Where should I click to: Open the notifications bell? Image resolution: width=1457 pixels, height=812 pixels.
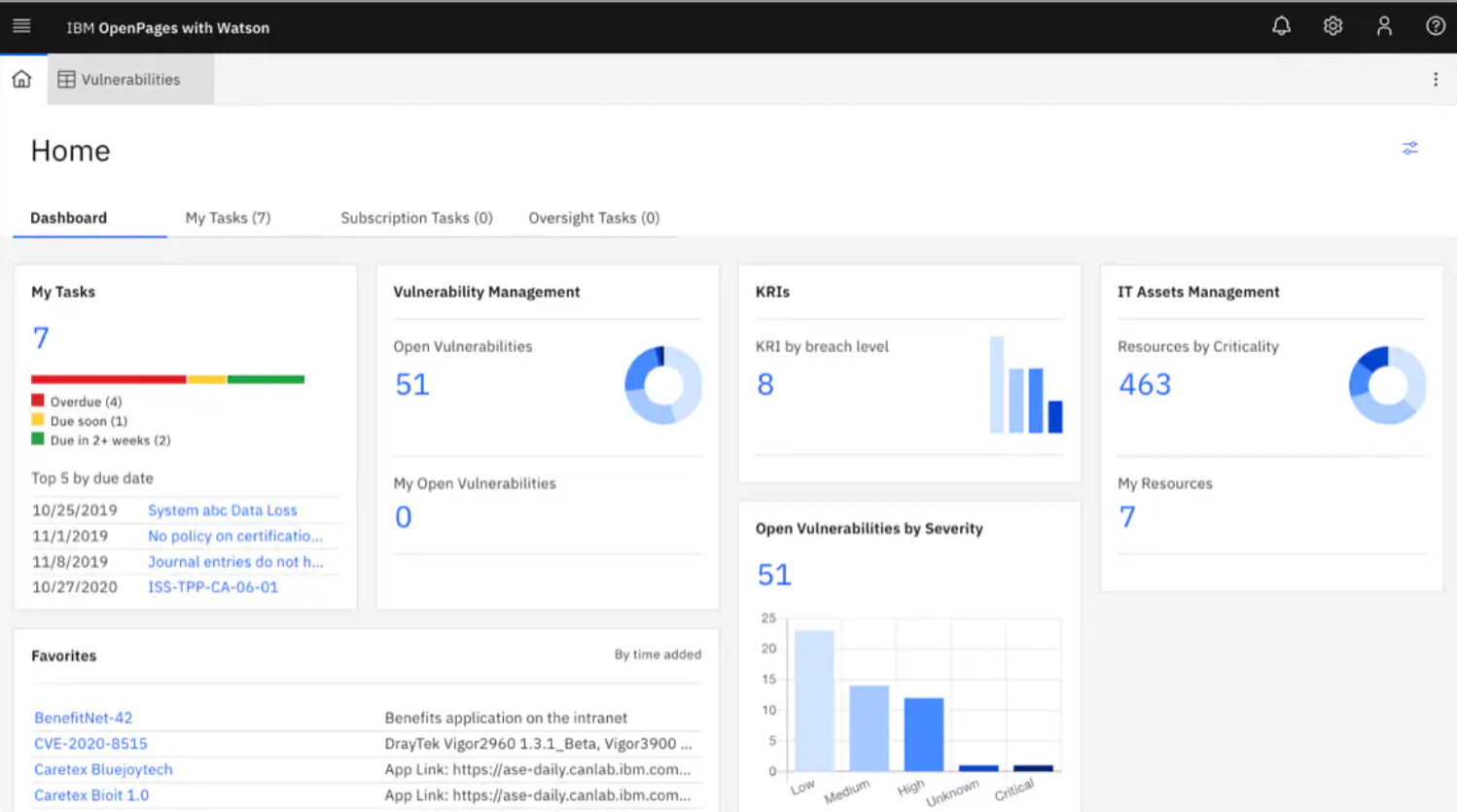[x=1281, y=26]
